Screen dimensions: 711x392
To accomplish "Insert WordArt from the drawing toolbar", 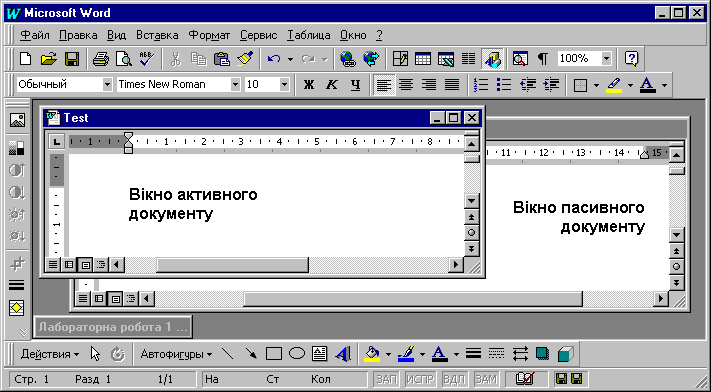I will pyautogui.click(x=343, y=354).
